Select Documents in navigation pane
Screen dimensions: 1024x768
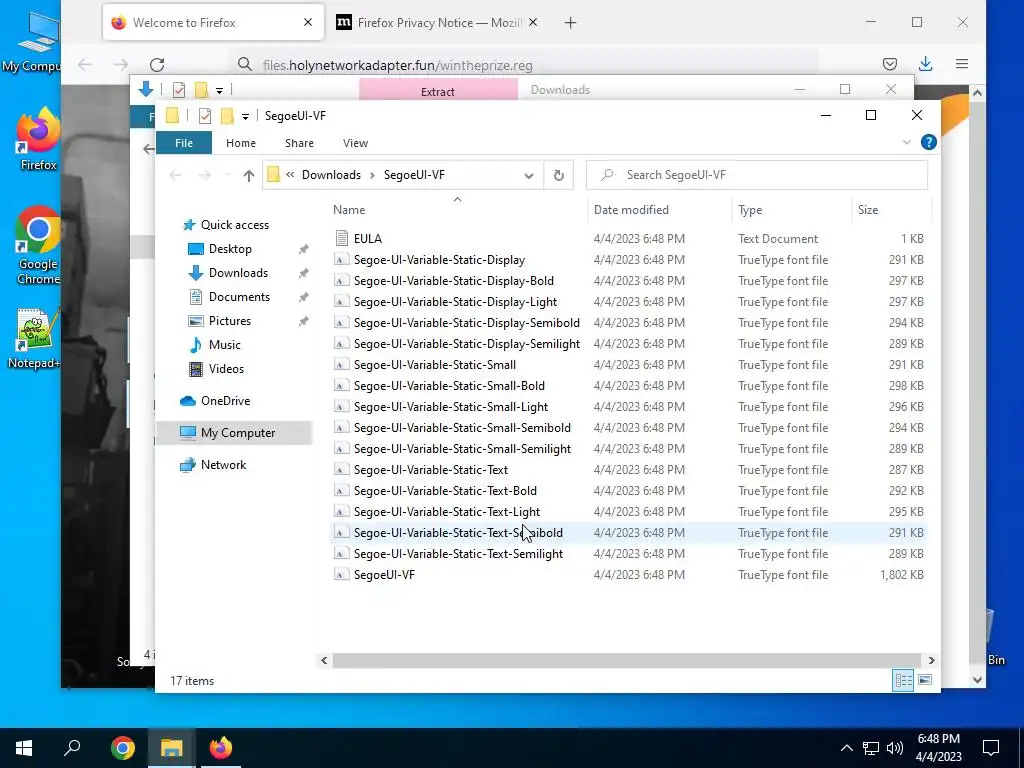pos(239,297)
